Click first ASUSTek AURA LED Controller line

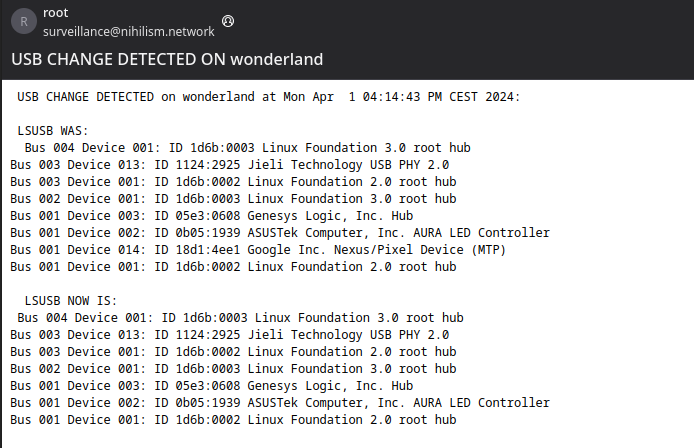pyautogui.click(x=279, y=233)
